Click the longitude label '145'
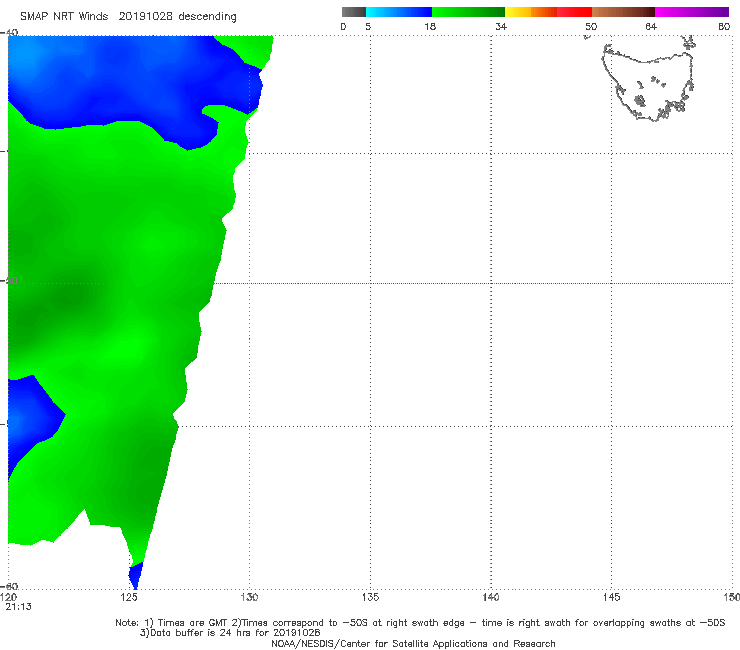This screenshot has height=650, width=740. pos(612,598)
